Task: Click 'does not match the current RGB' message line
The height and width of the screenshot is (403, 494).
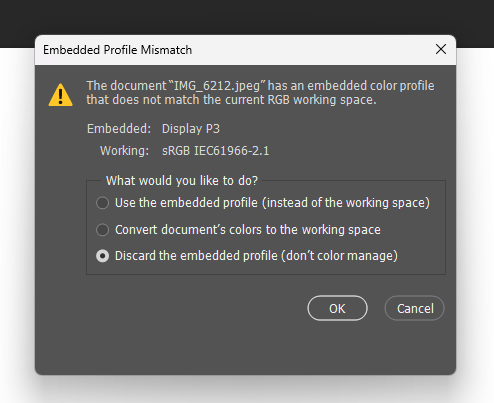Action: (201, 100)
